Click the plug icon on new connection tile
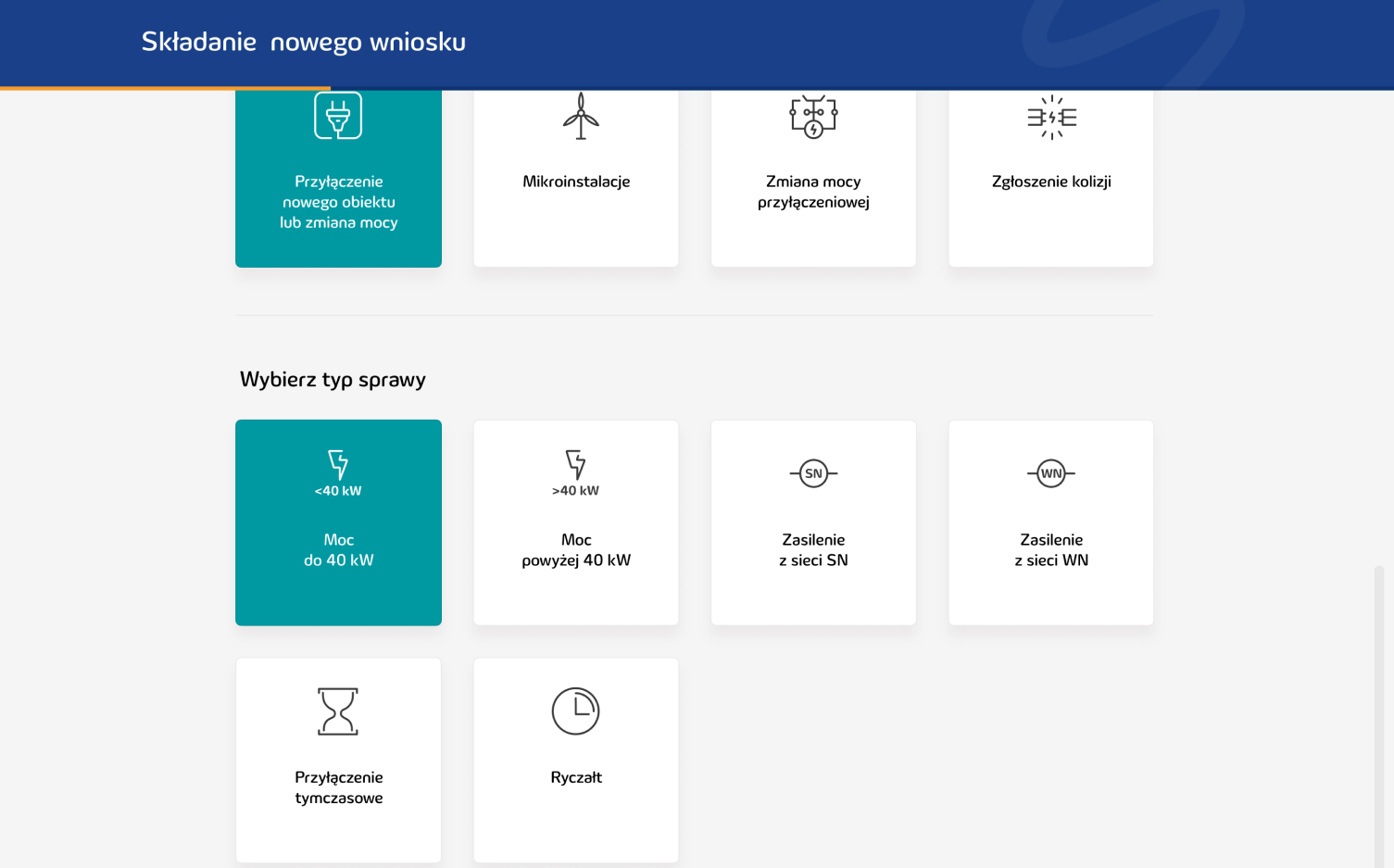 (x=338, y=116)
